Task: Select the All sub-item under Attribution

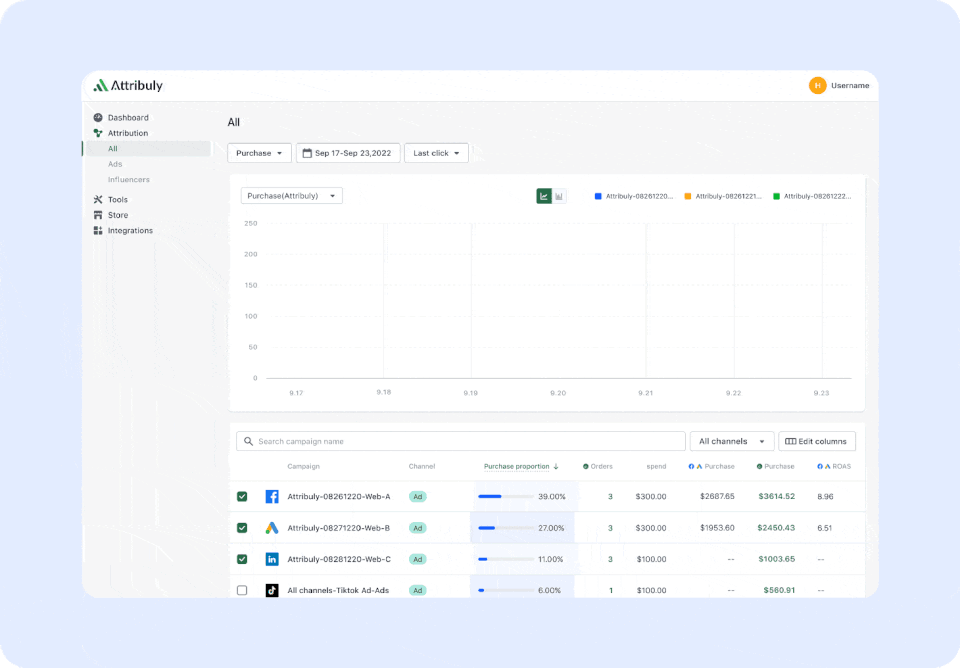Action: click(x=148, y=149)
